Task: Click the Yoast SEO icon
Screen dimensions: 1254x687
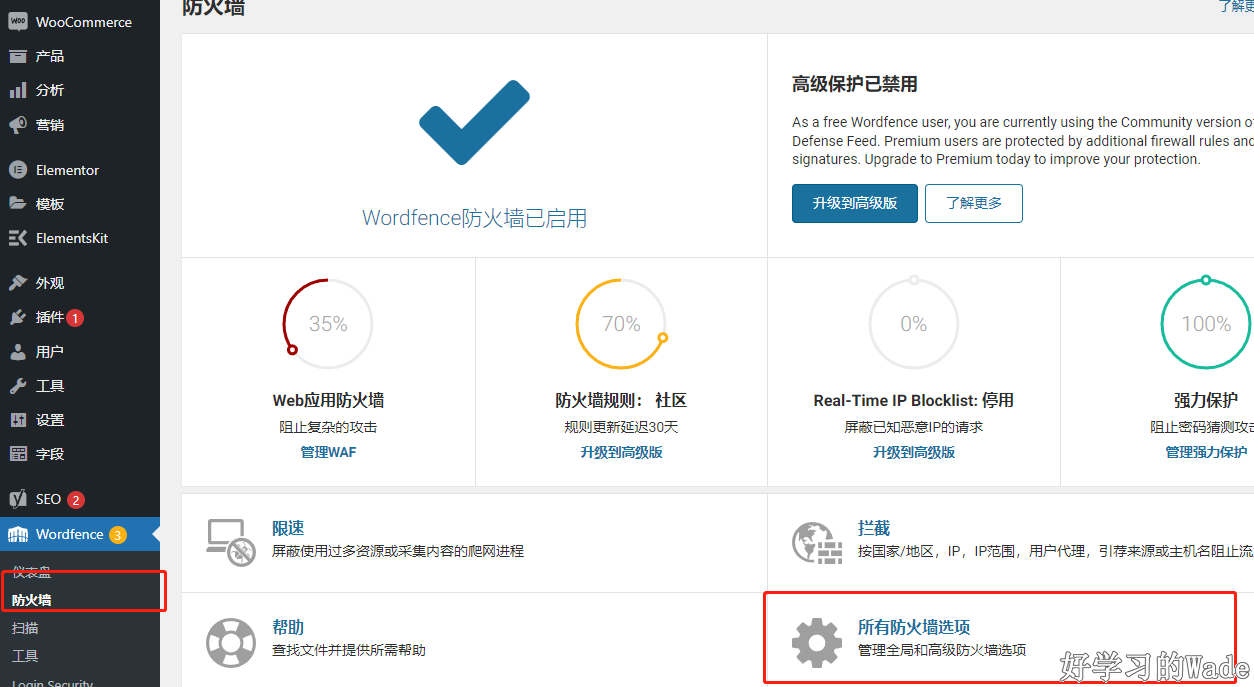Action: point(18,499)
